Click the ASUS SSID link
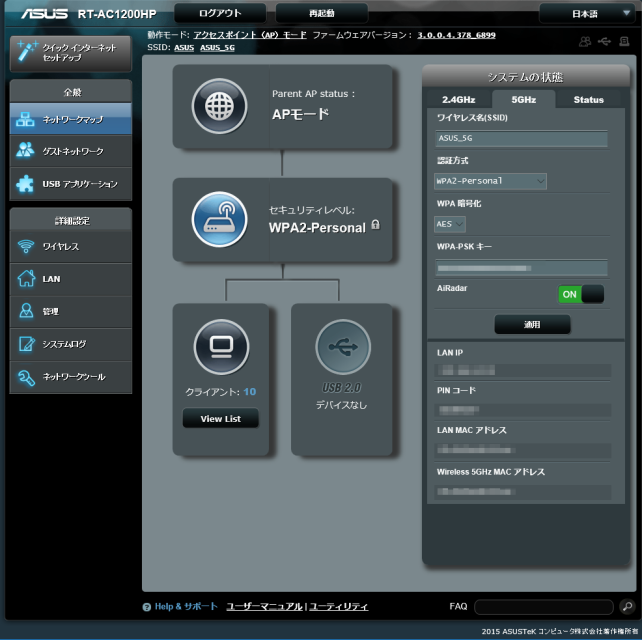The width and height of the screenshot is (642, 640). (x=184, y=47)
